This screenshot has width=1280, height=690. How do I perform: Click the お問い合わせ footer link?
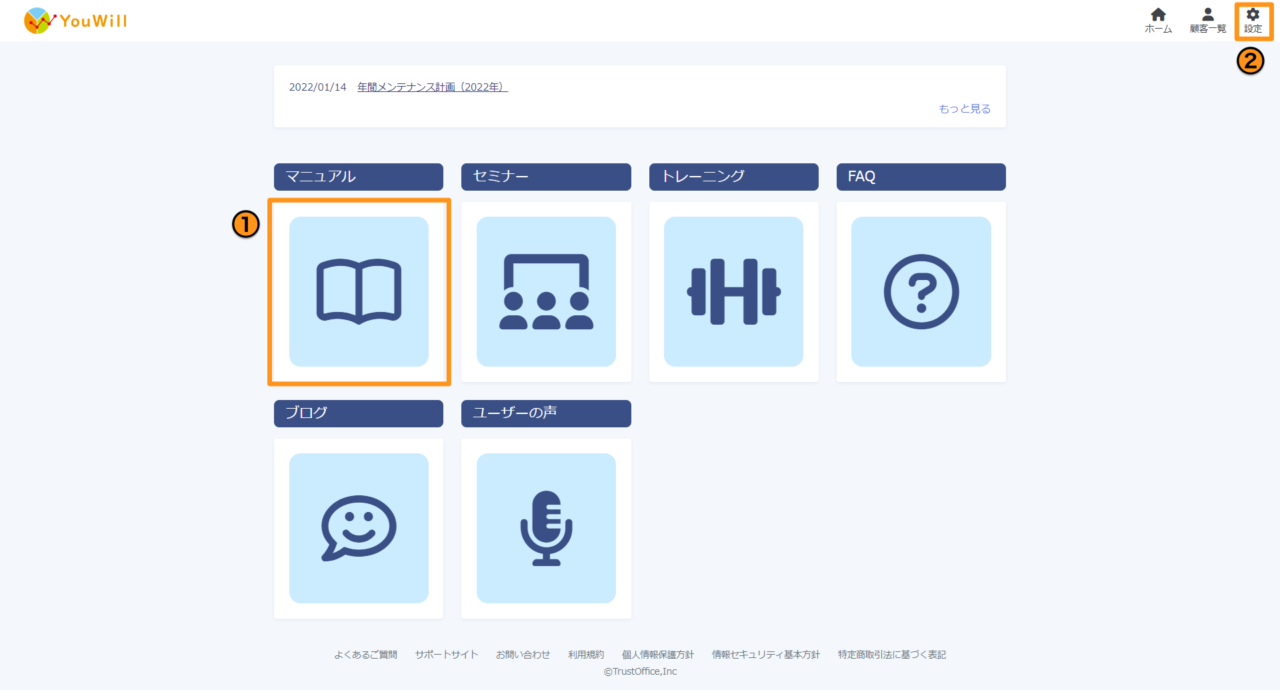click(523, 655)
